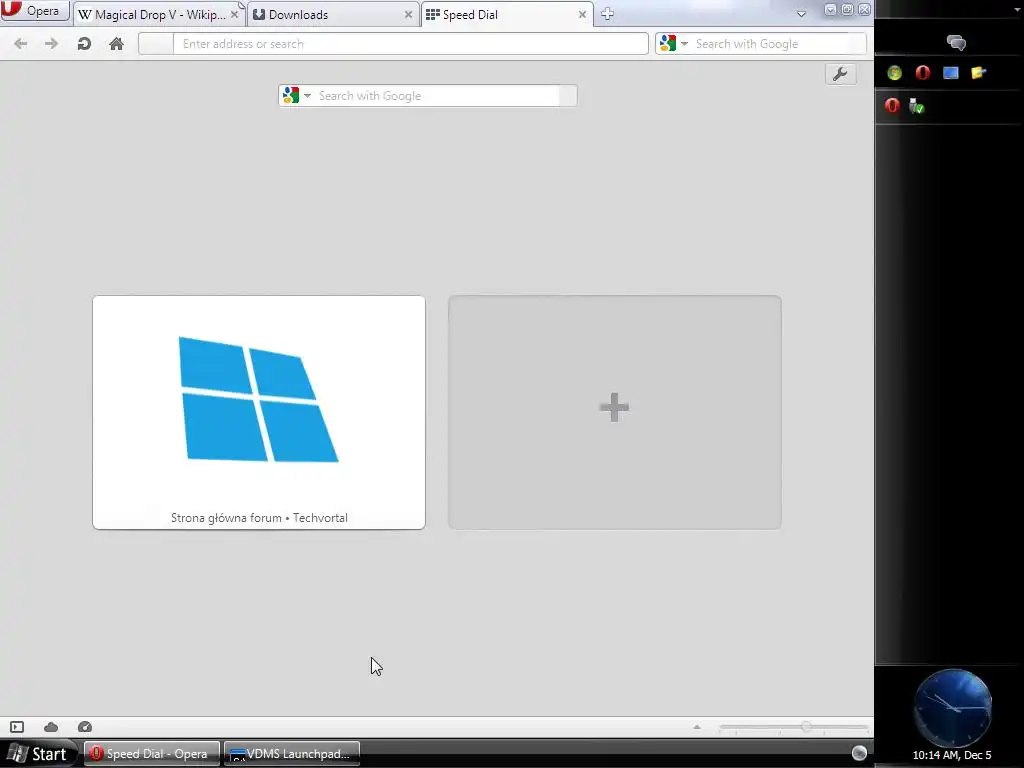Click the Opera tray icon in the sidebar's lower row
The image size is (1024, 768).
pyautogui.click(x=892, y=106)
